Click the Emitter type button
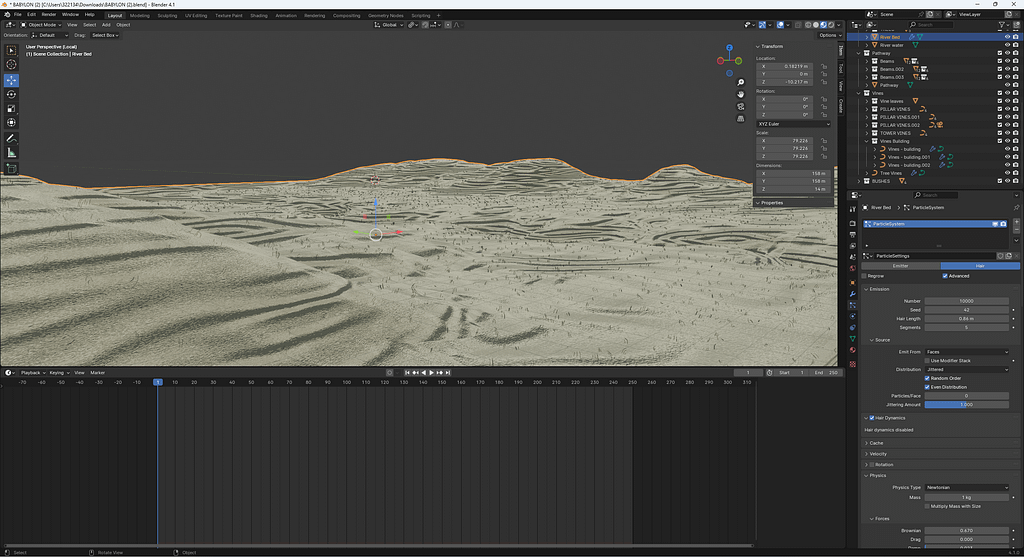1024x557 pixels. 900,266
